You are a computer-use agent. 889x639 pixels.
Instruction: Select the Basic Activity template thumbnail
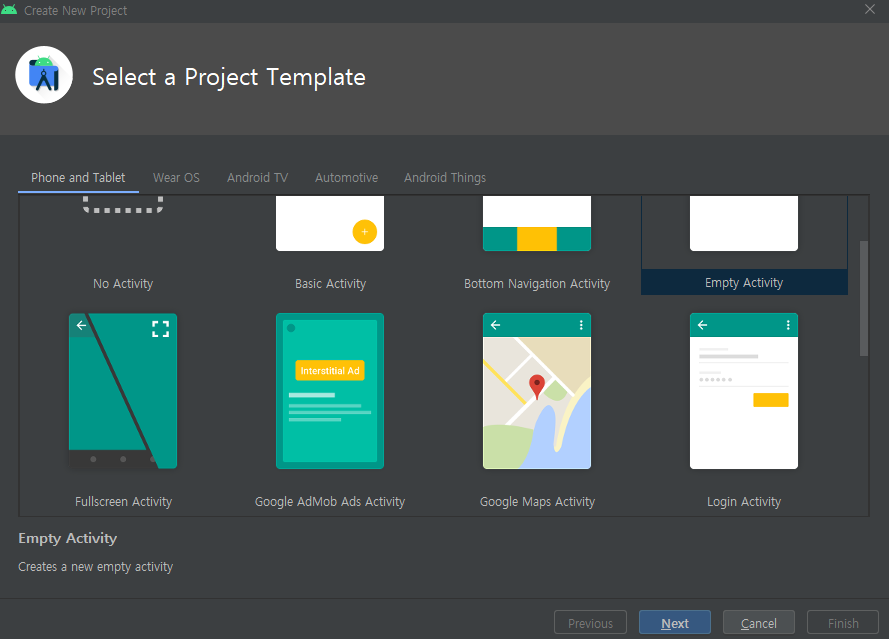[330, 223]
